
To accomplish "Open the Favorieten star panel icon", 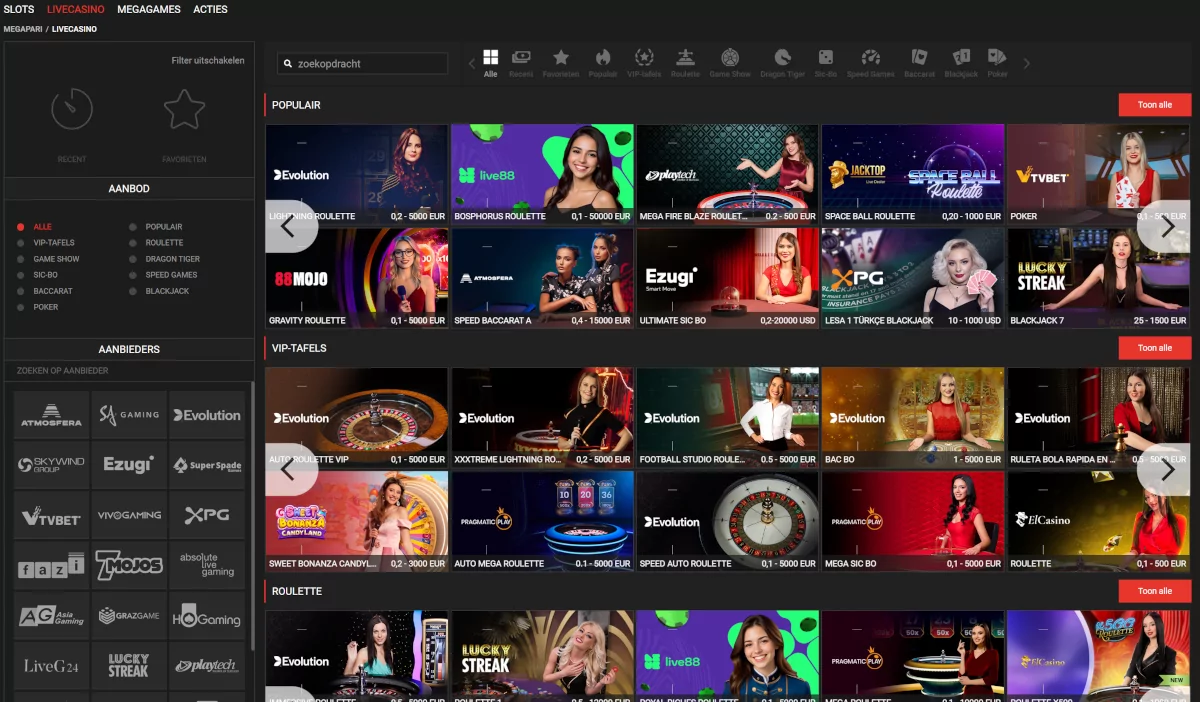I will [x=184, y=109].
